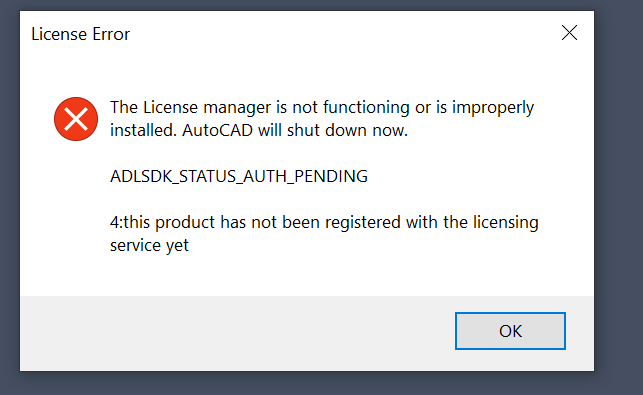Click the dark desktop background outside the dialog
Viewport: 643px width, 395px height.
618,197
